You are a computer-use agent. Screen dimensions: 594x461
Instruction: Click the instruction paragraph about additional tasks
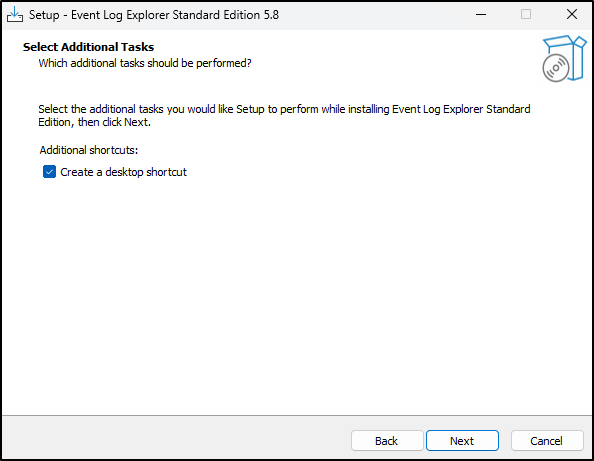click(x=284, y=116)
